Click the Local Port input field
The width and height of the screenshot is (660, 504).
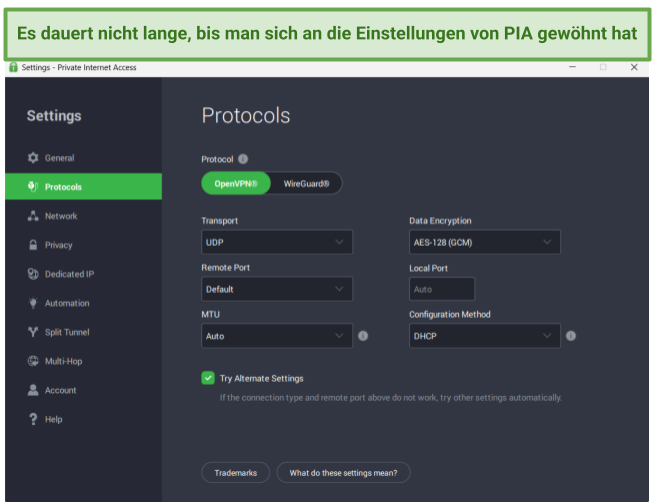[442, 289]
